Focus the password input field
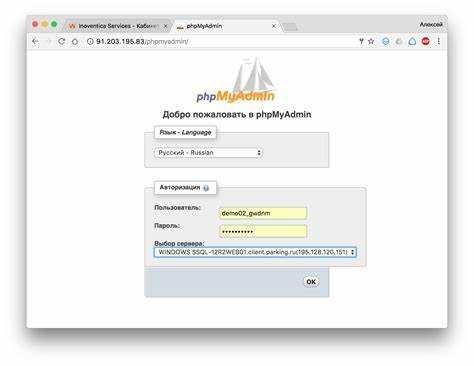Image resolution: width=474 pixels, height=366 pixels. [x=263, y=231]
